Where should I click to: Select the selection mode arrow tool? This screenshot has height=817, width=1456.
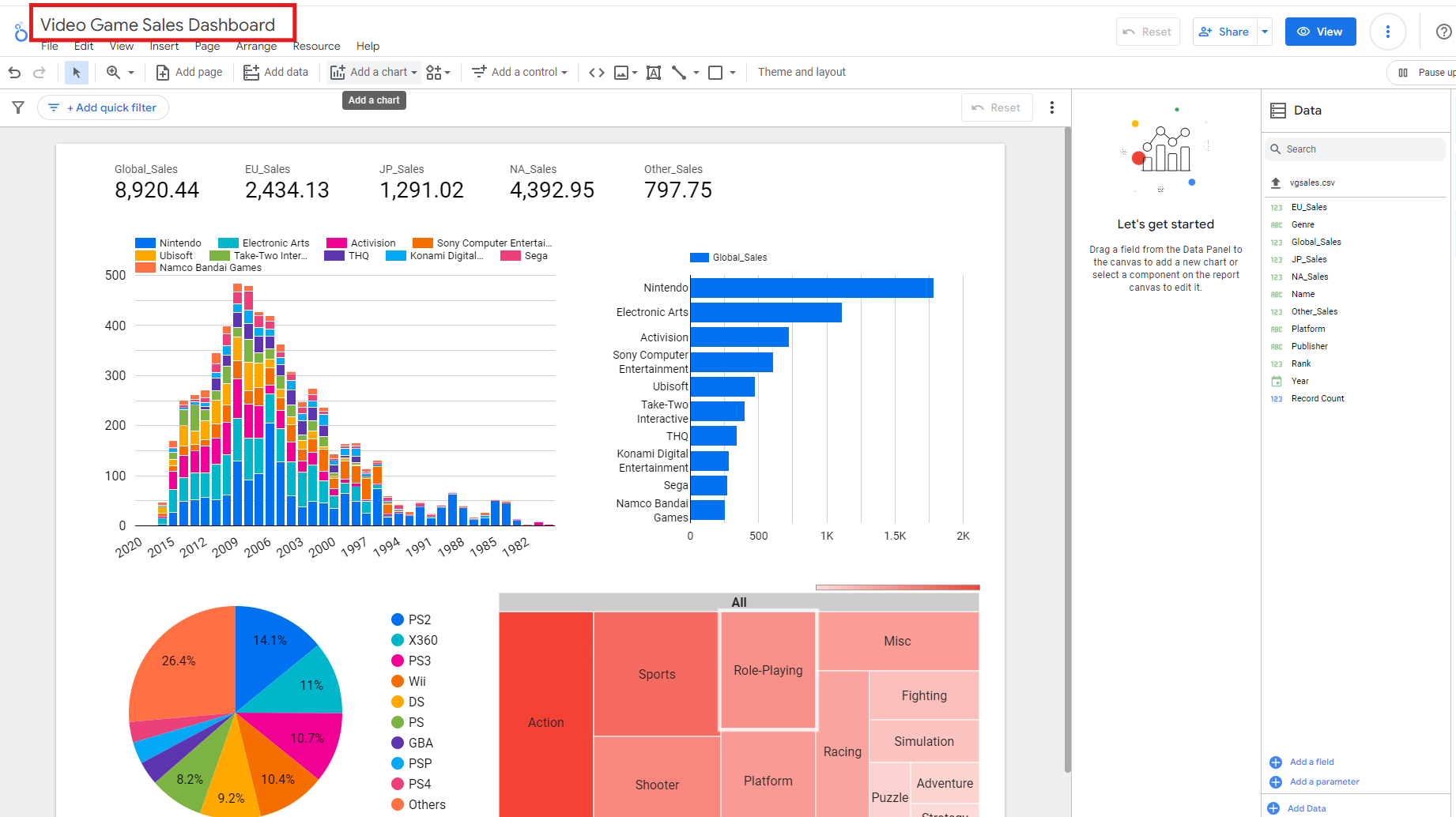pos(77,73)
